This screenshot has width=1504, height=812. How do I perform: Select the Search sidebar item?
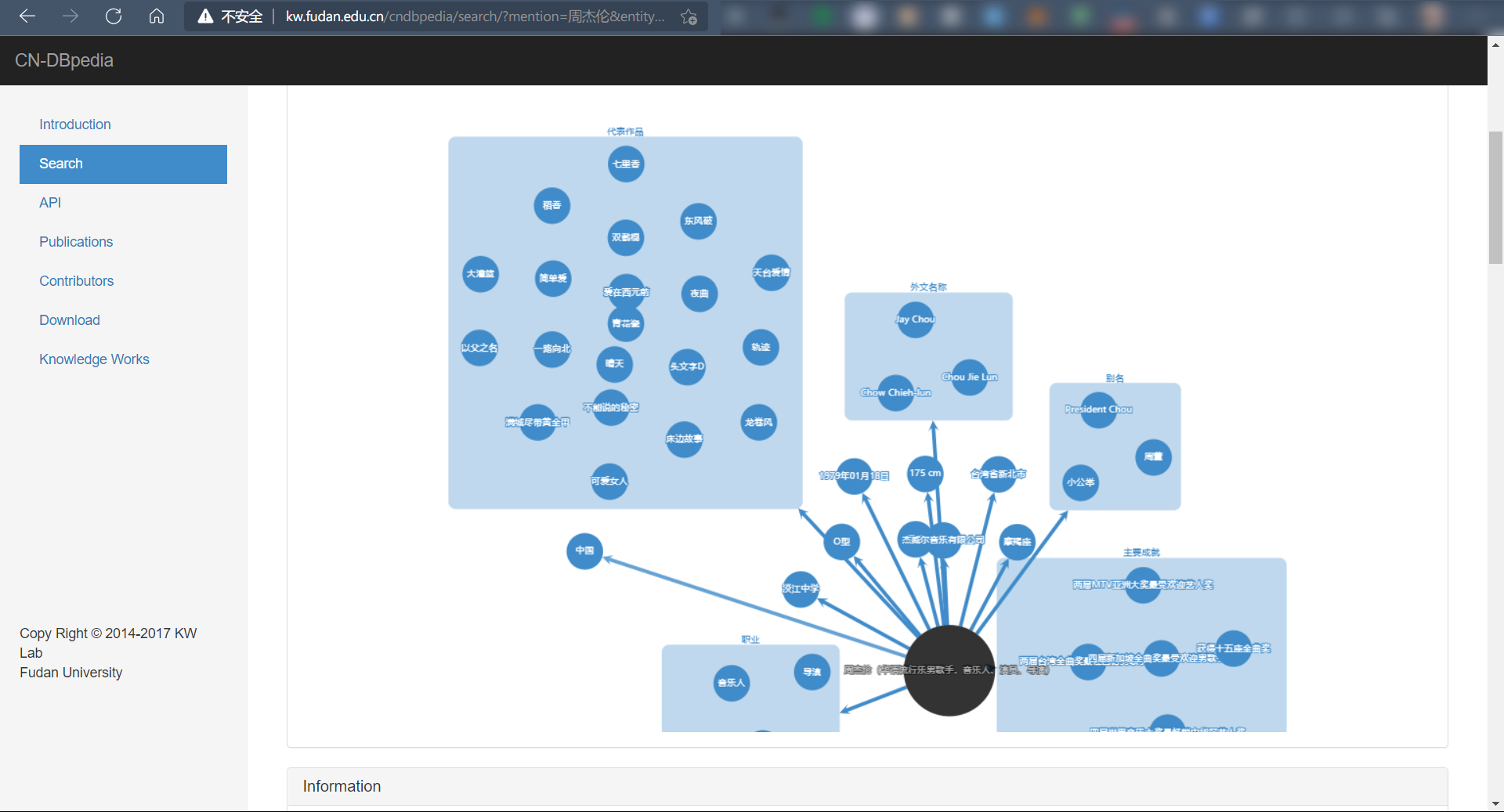[123, 164]
